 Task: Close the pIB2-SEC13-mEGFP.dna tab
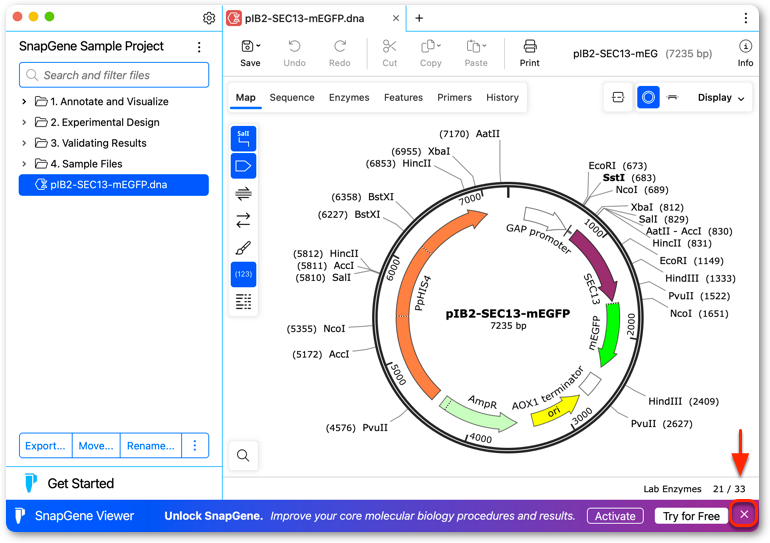396,18
